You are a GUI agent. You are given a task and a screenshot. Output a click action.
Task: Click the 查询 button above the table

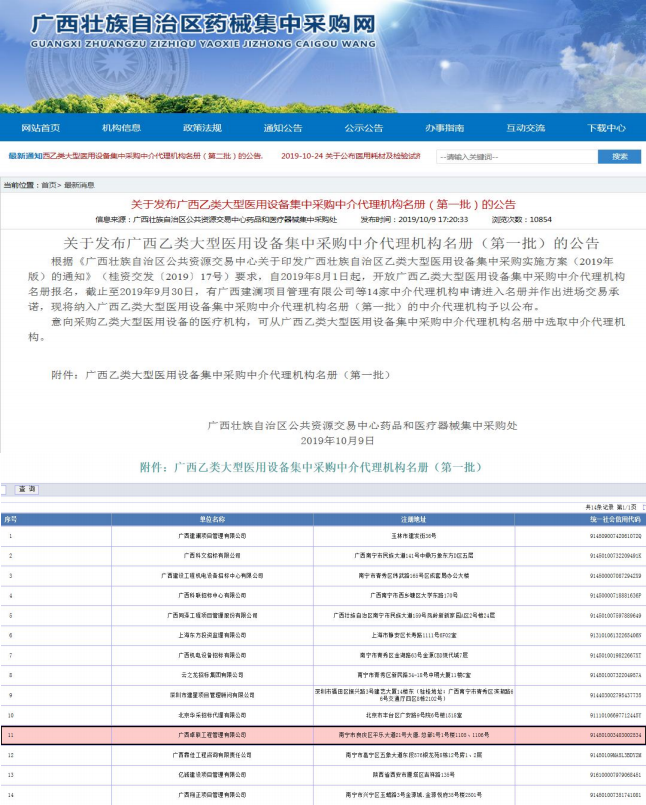pyautogui.click(x=27, y=489)
